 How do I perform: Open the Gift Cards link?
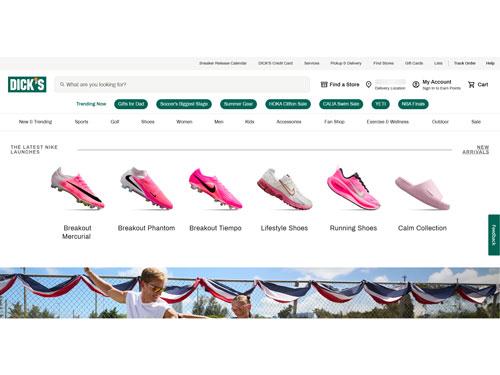[414, 63]
